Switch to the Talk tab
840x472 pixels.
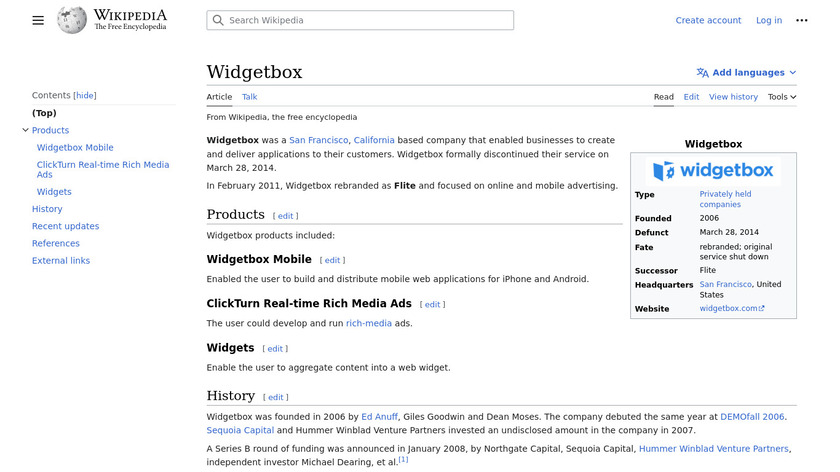point(249,97)
